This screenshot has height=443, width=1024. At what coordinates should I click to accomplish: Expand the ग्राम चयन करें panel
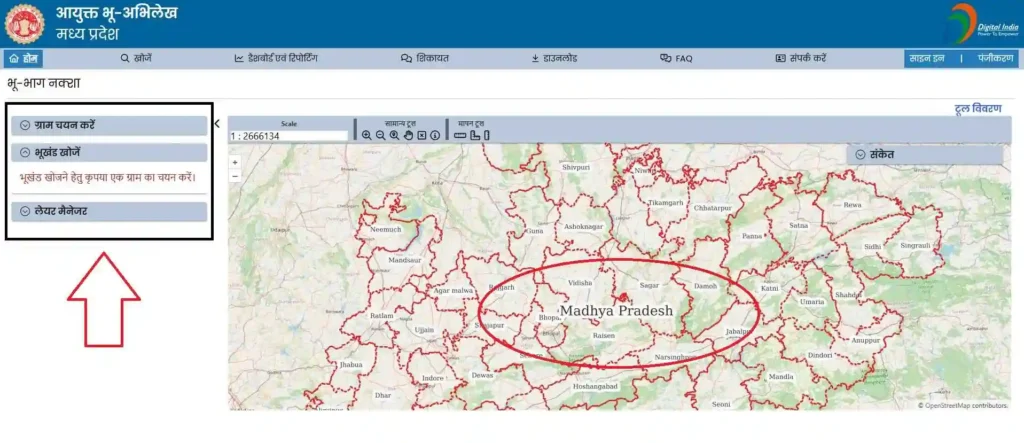pos(108,125)
